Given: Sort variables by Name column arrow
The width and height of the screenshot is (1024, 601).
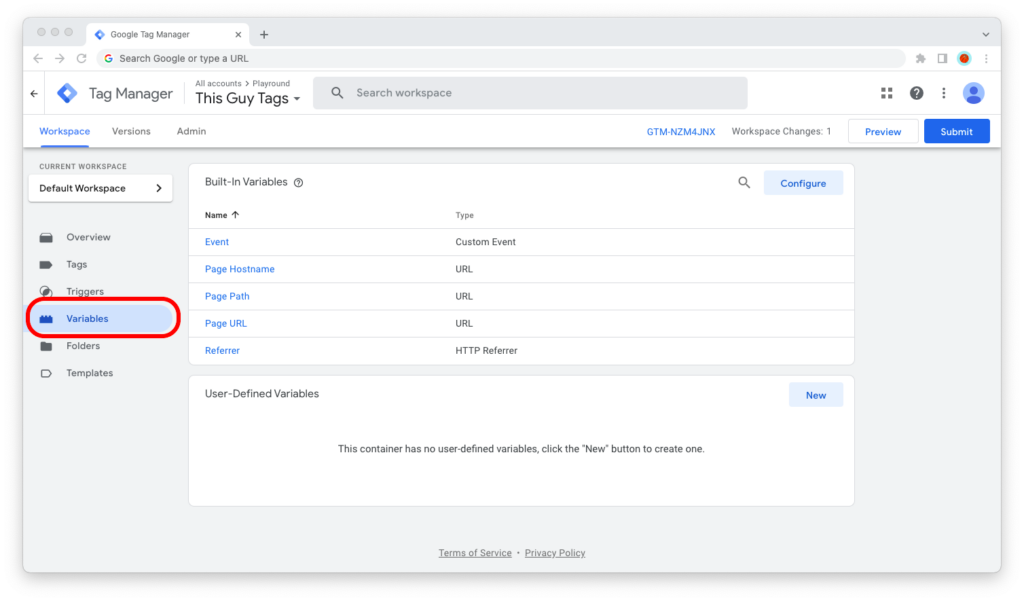Looking at the screenshot, I should point(235,215).
